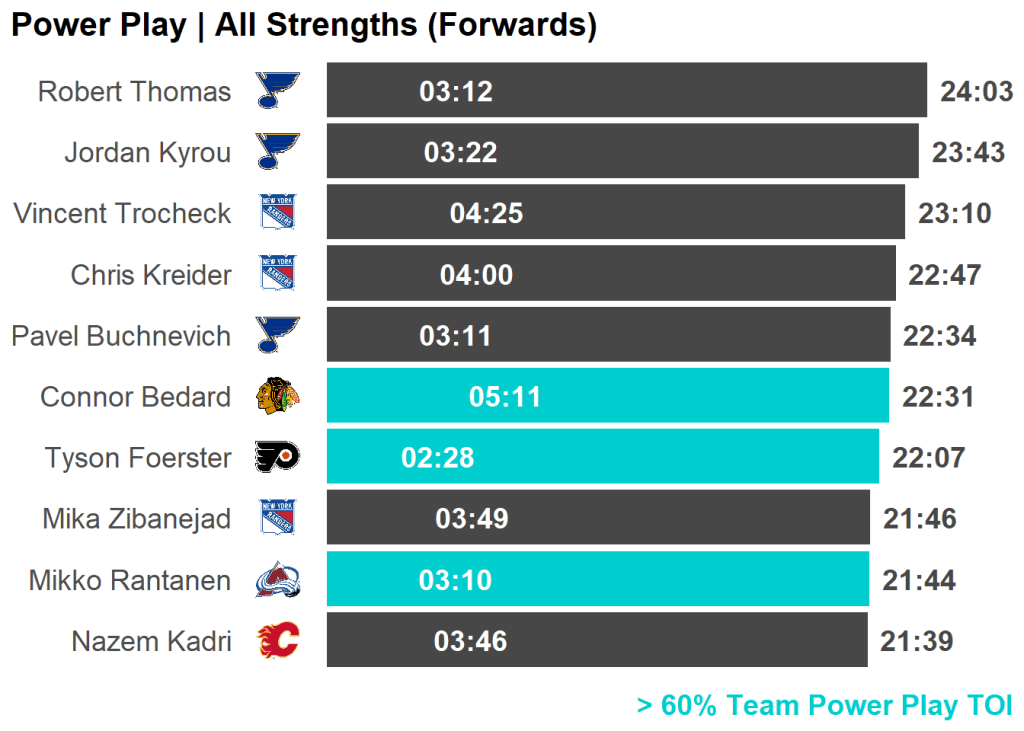
Task: Click the 05:11 power play value
Action: (505, 397)
